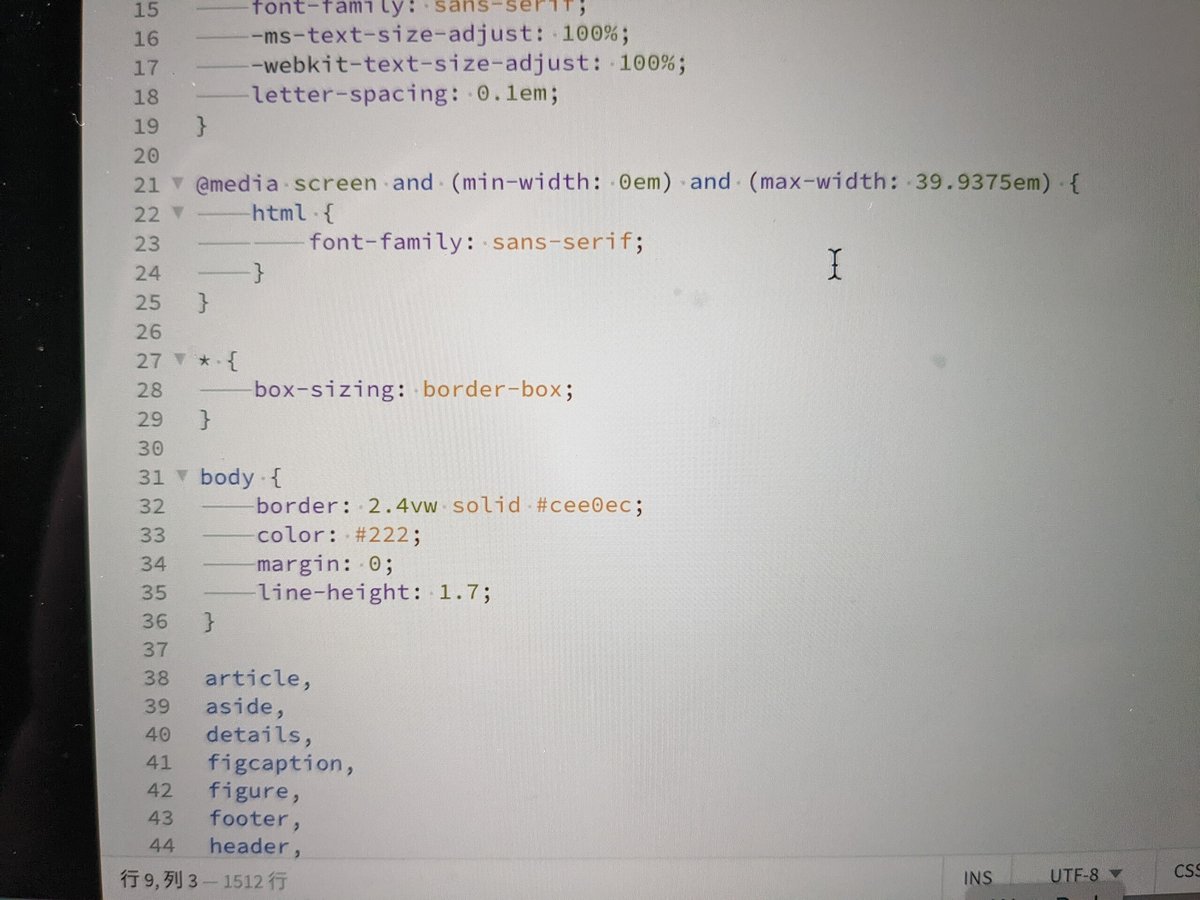
Task: Click the 39.9375em max-width value
Action: pos(977,183)
